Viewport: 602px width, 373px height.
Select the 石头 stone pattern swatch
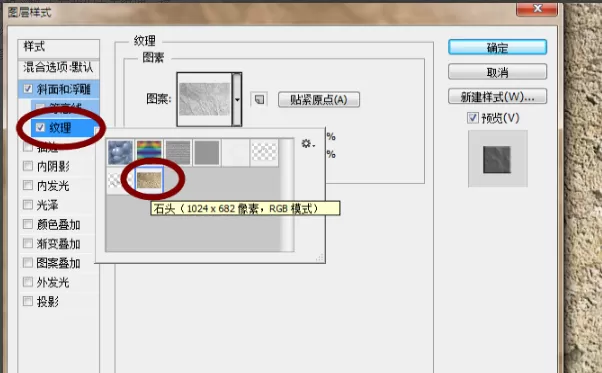[149, 180]
